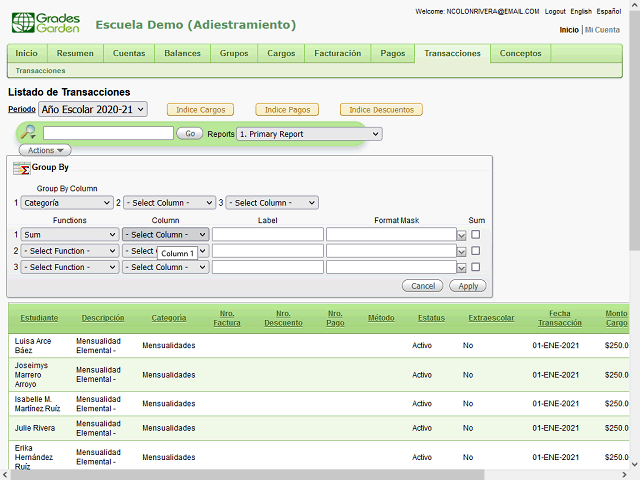Click the Grades Garden logo
640x480 pixels.
click(46, 23)
